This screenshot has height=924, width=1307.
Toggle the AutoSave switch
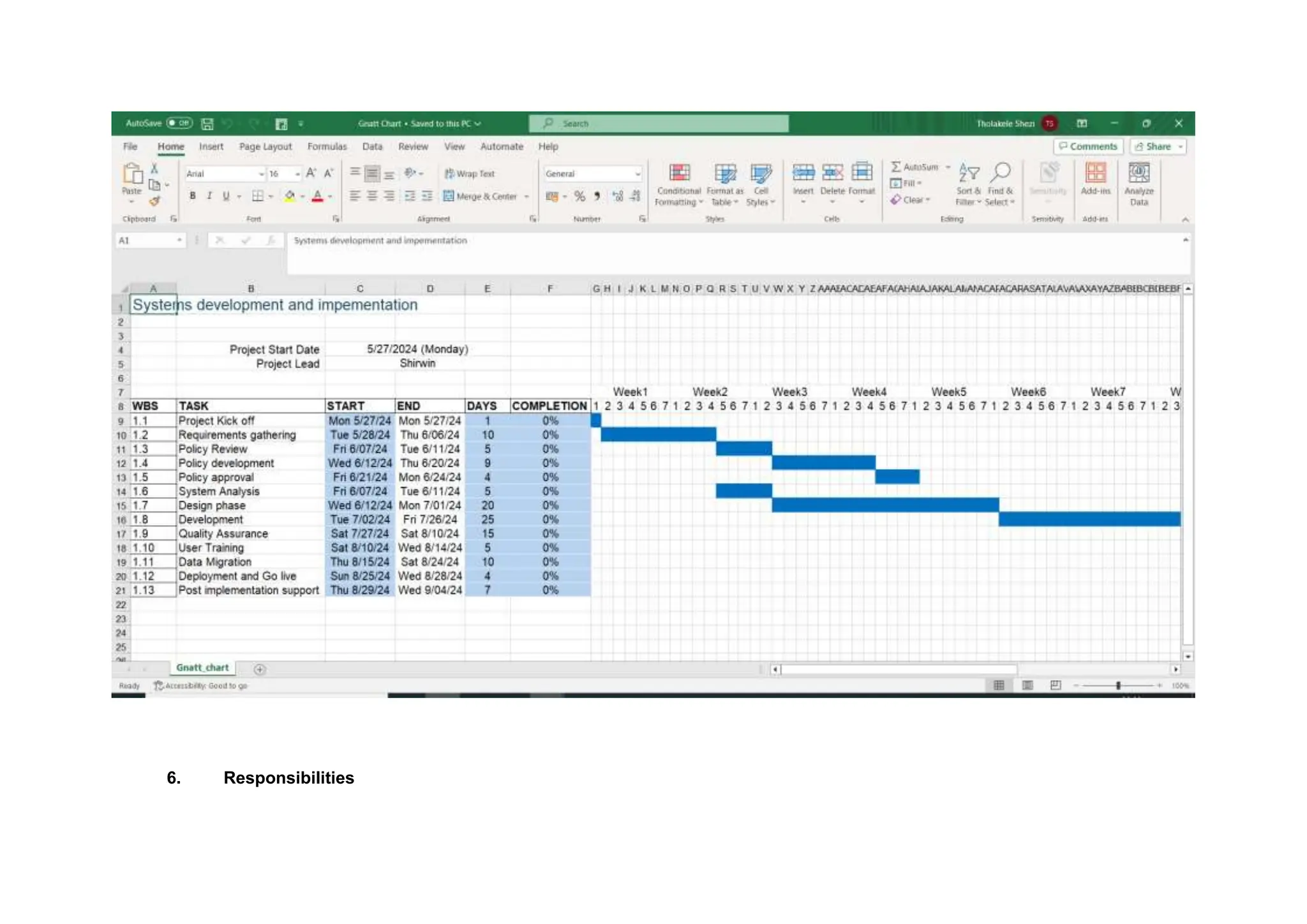click(179, 123)
